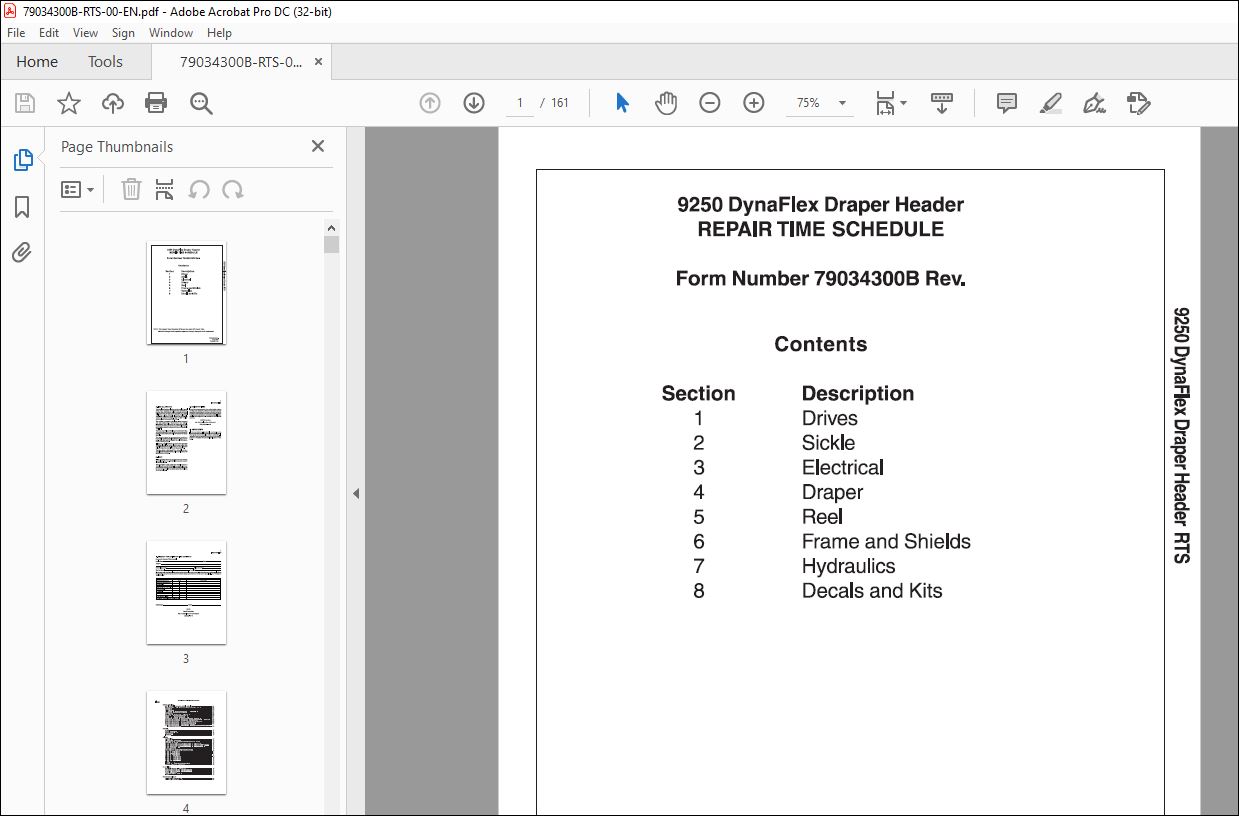1239x816 pixels.
Task: Select page 1 thumbnail
Action: point(186,293)
